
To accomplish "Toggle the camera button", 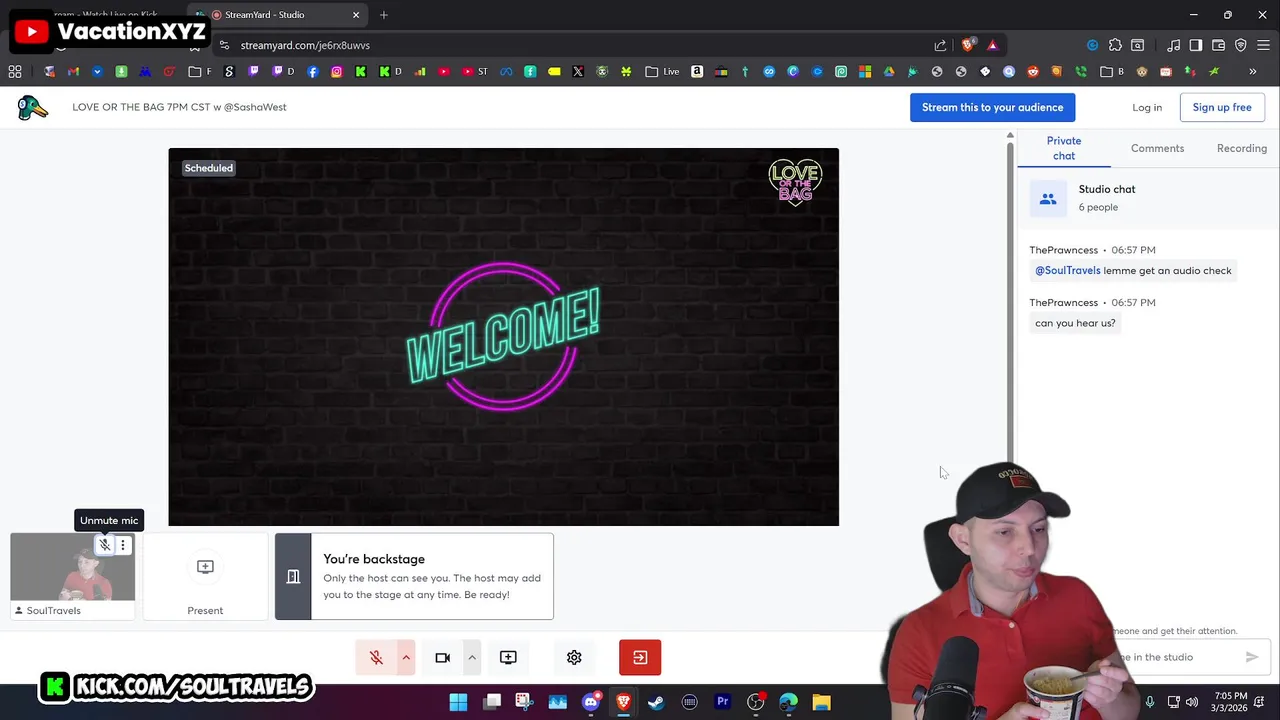I will click(442, 657).
